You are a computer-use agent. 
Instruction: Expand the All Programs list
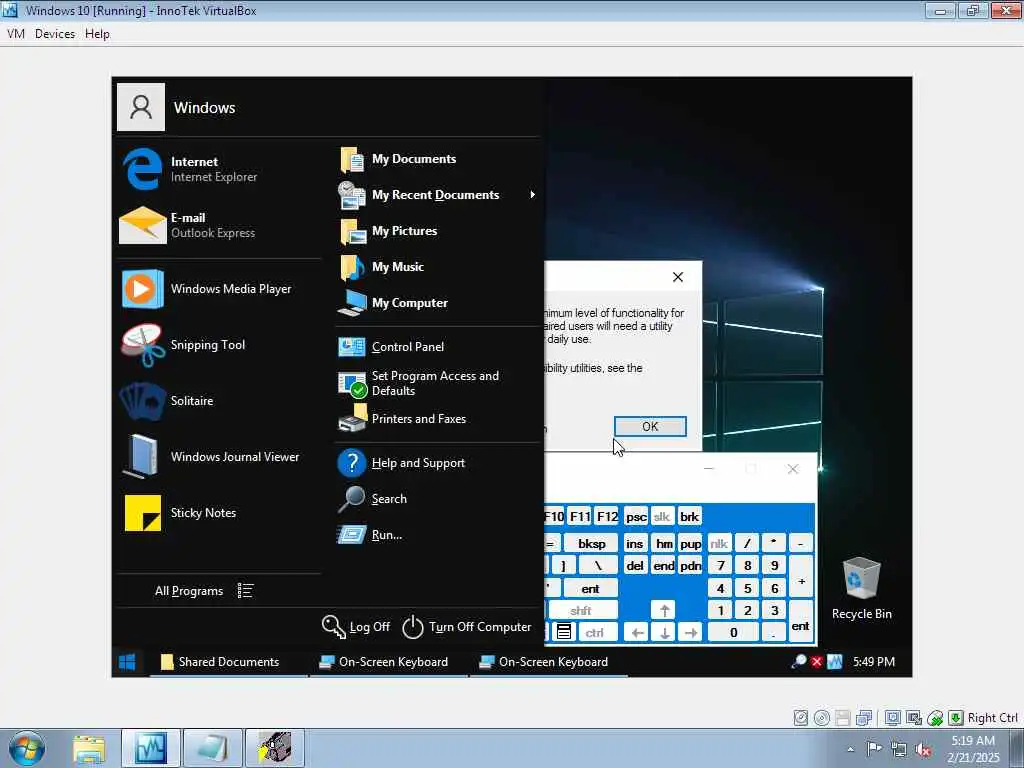204,591
